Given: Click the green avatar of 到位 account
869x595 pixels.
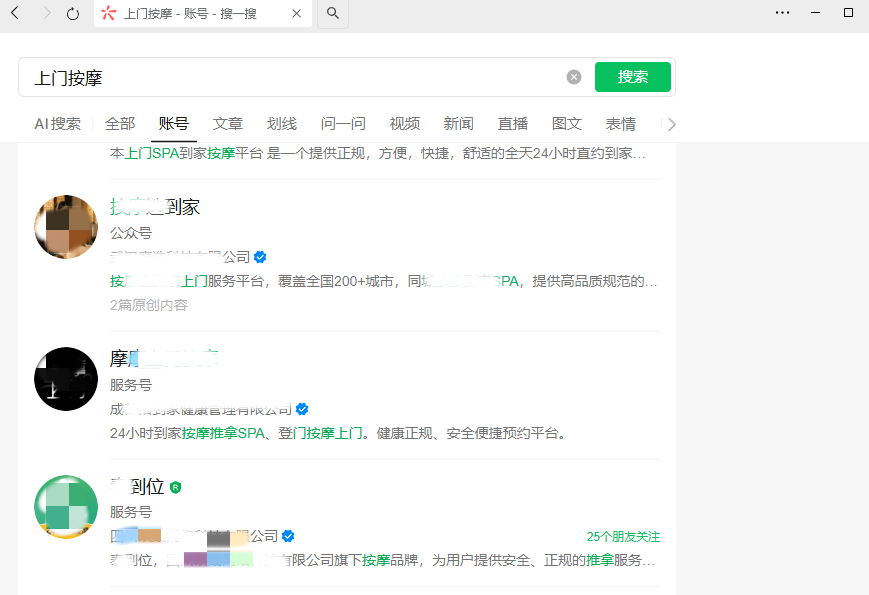Looking at the screenshot, I should [66, 507].
